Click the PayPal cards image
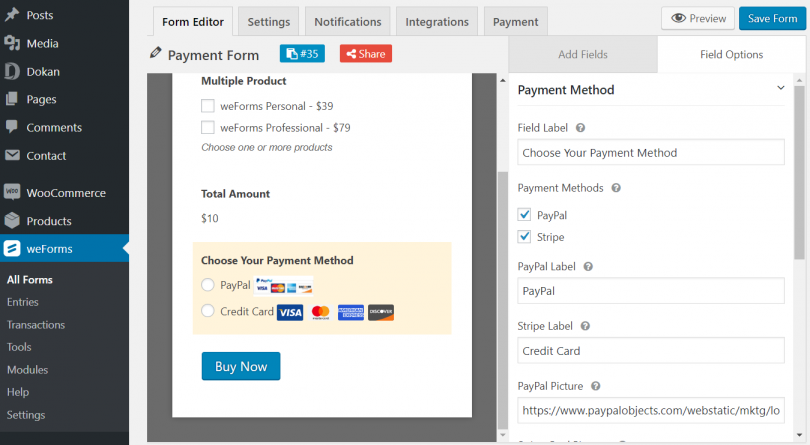Viewport: 810px width, 445px height. pos(284,285)
